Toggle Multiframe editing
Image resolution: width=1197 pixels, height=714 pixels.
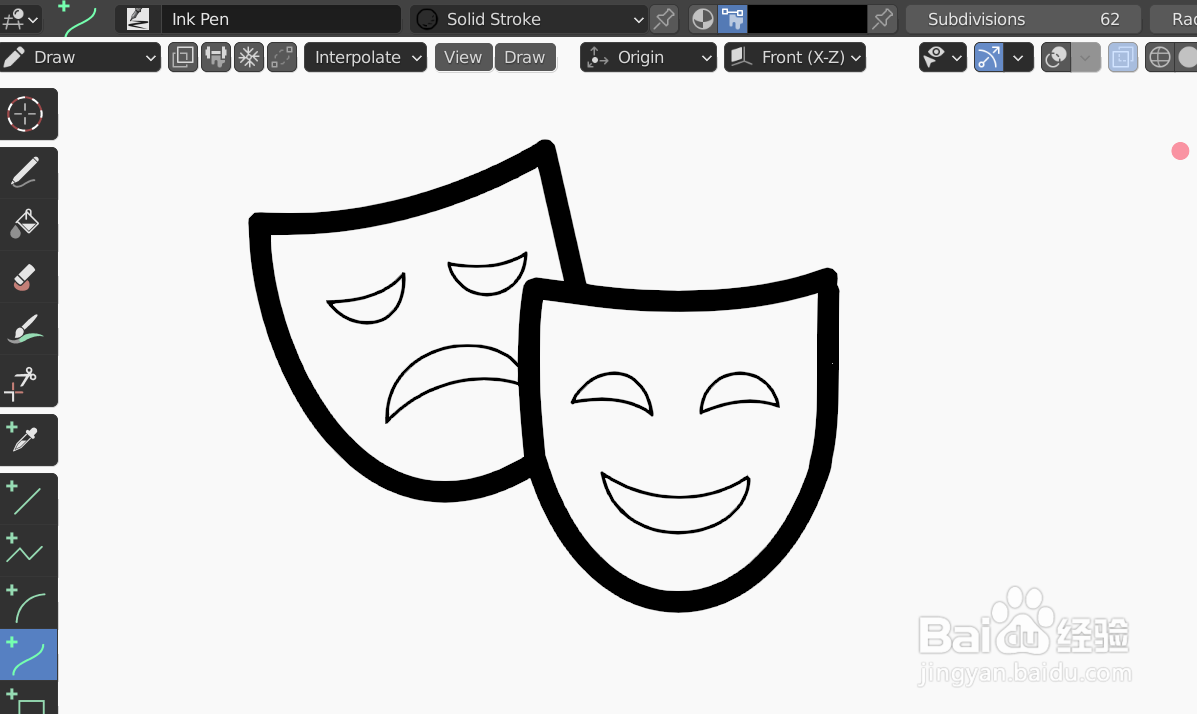tap(183, 57)
